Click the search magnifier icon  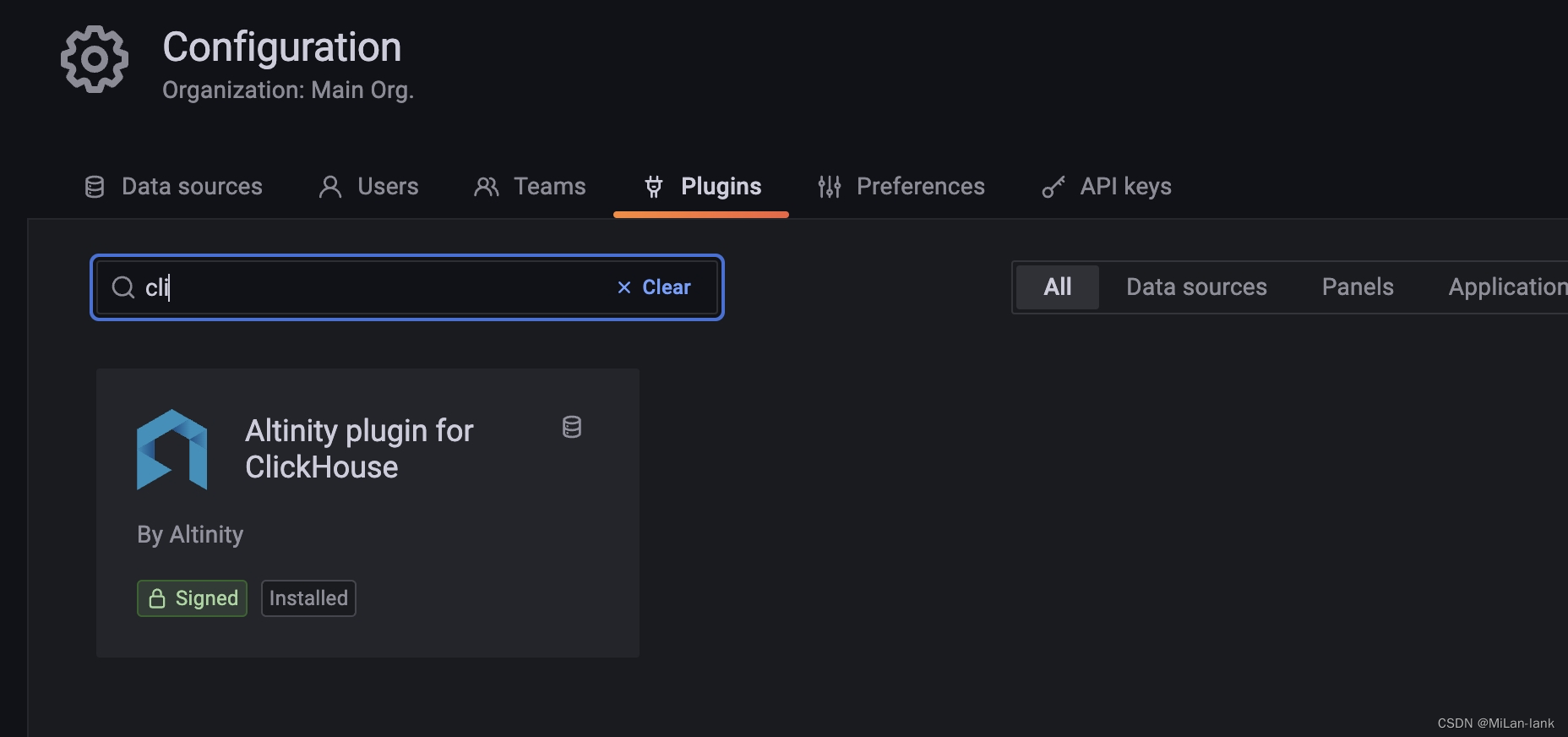123,287
